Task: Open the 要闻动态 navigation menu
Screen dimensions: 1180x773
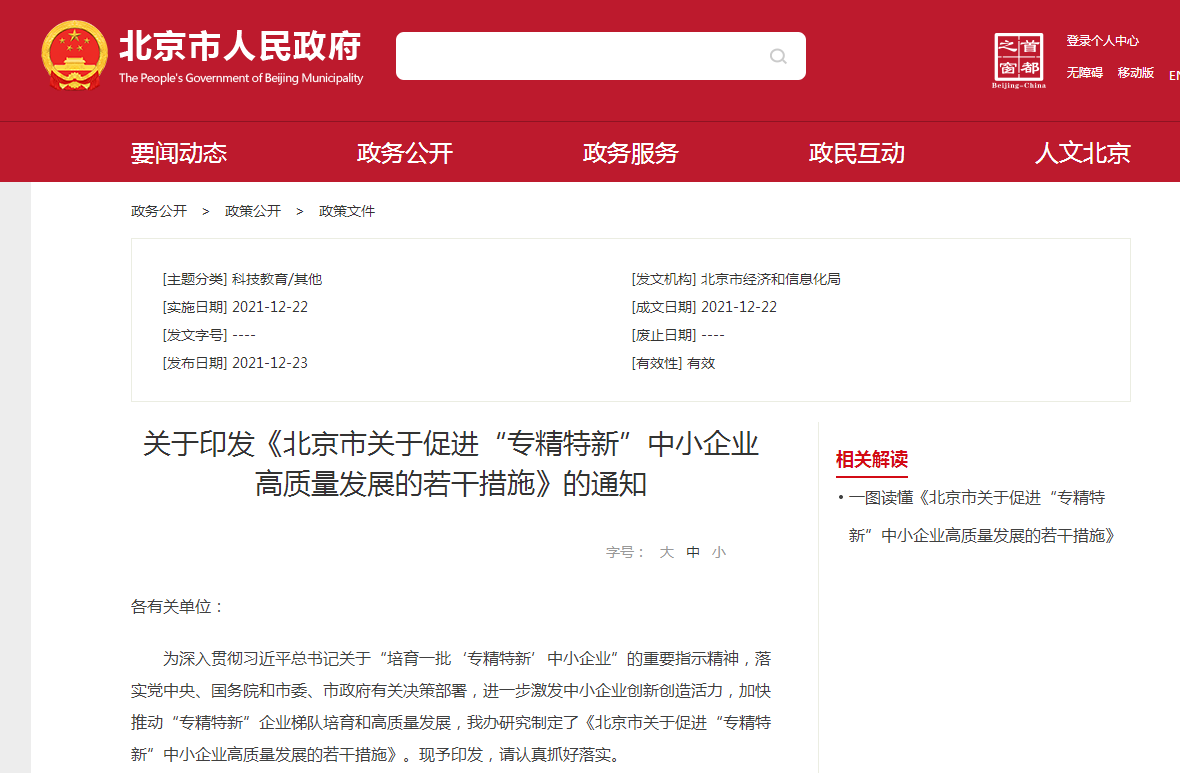Action: pyautogui.click(x=179, y=153)
